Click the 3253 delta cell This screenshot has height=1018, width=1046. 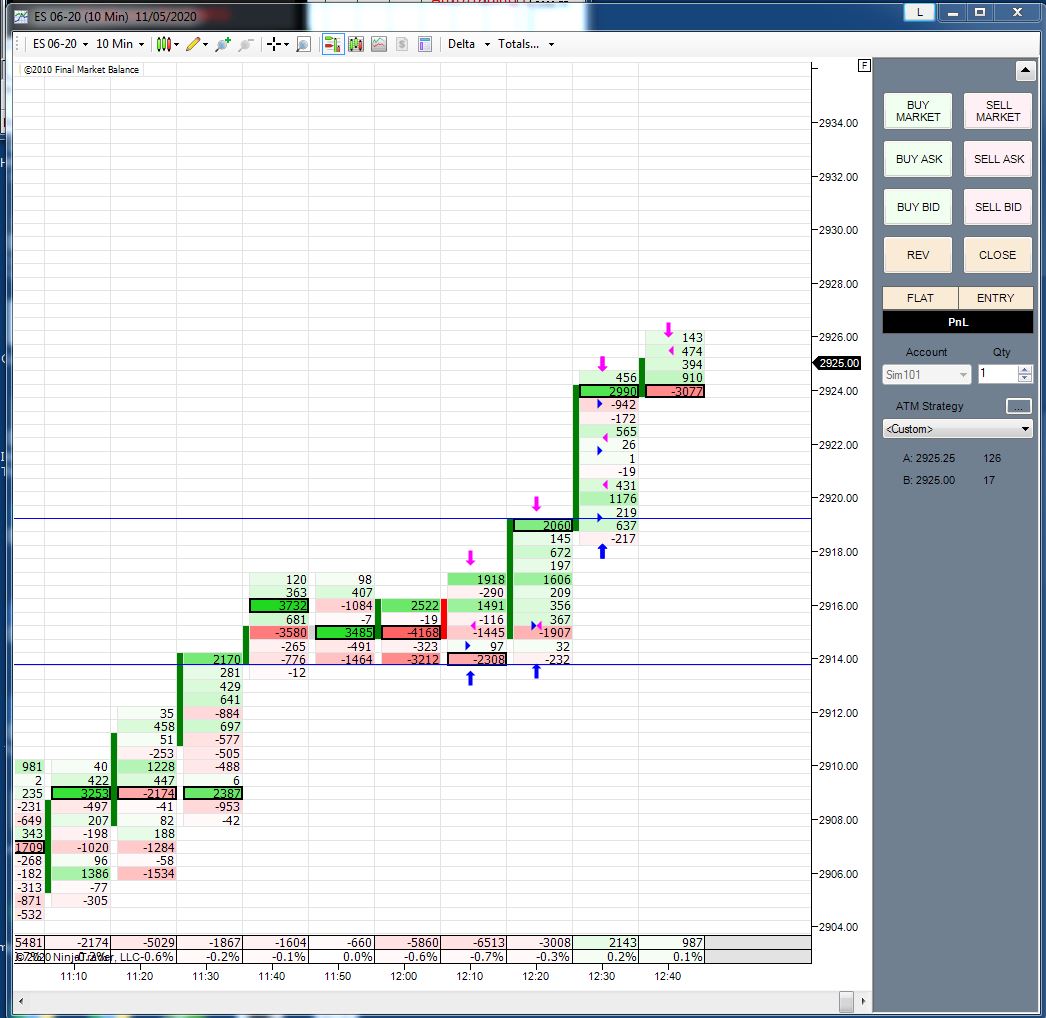click(81, 793)
